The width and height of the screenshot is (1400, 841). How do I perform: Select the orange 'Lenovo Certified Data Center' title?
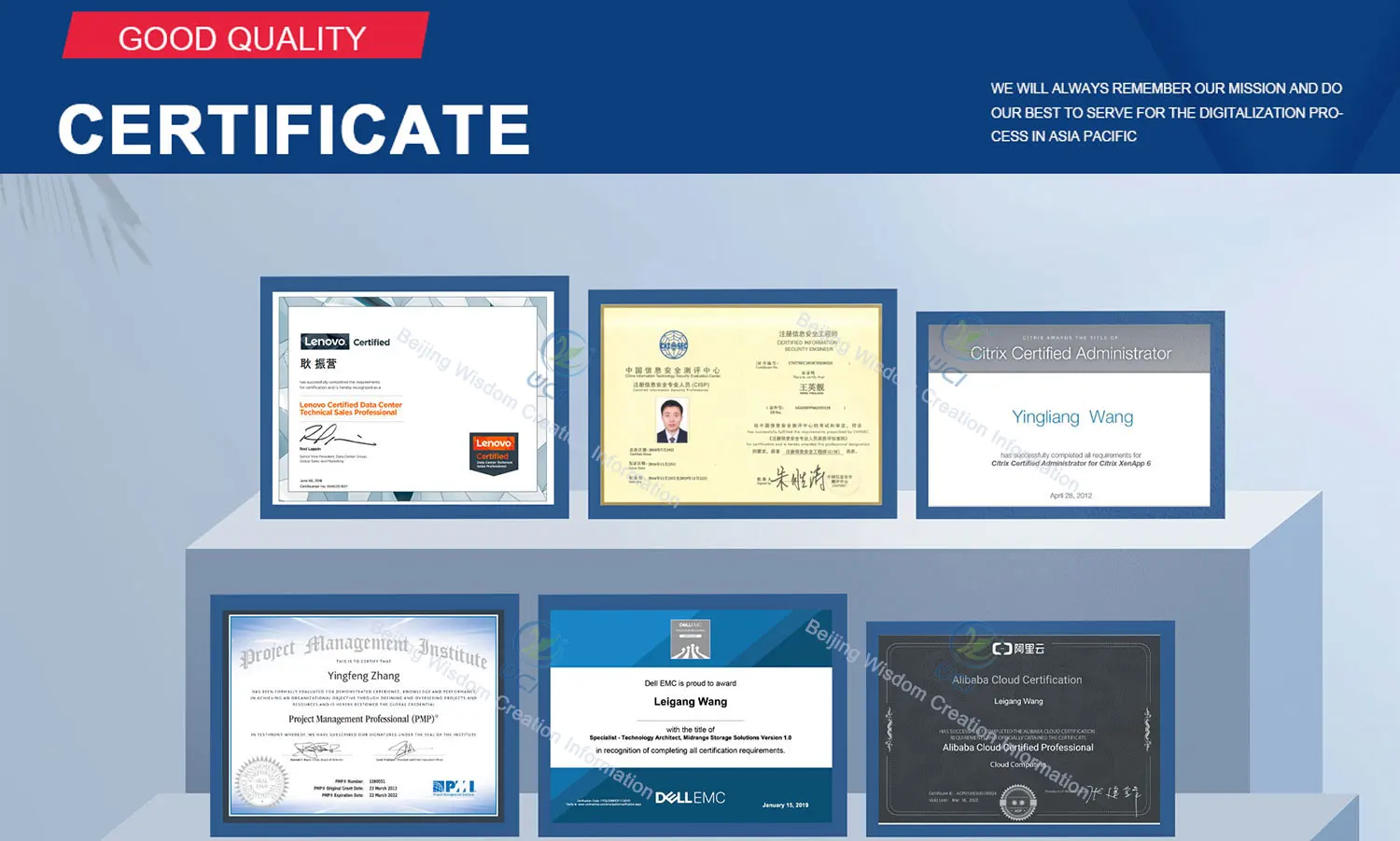(x=350, y=408)
